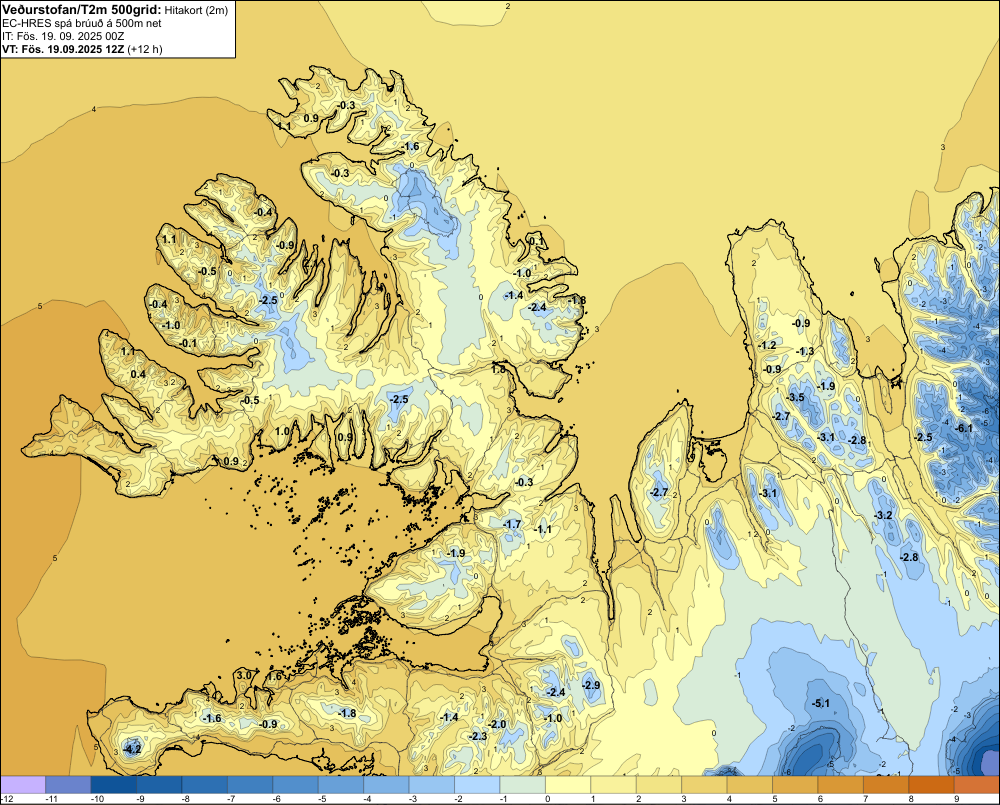Click the temperature value -5.1

[x=821, y=703]
